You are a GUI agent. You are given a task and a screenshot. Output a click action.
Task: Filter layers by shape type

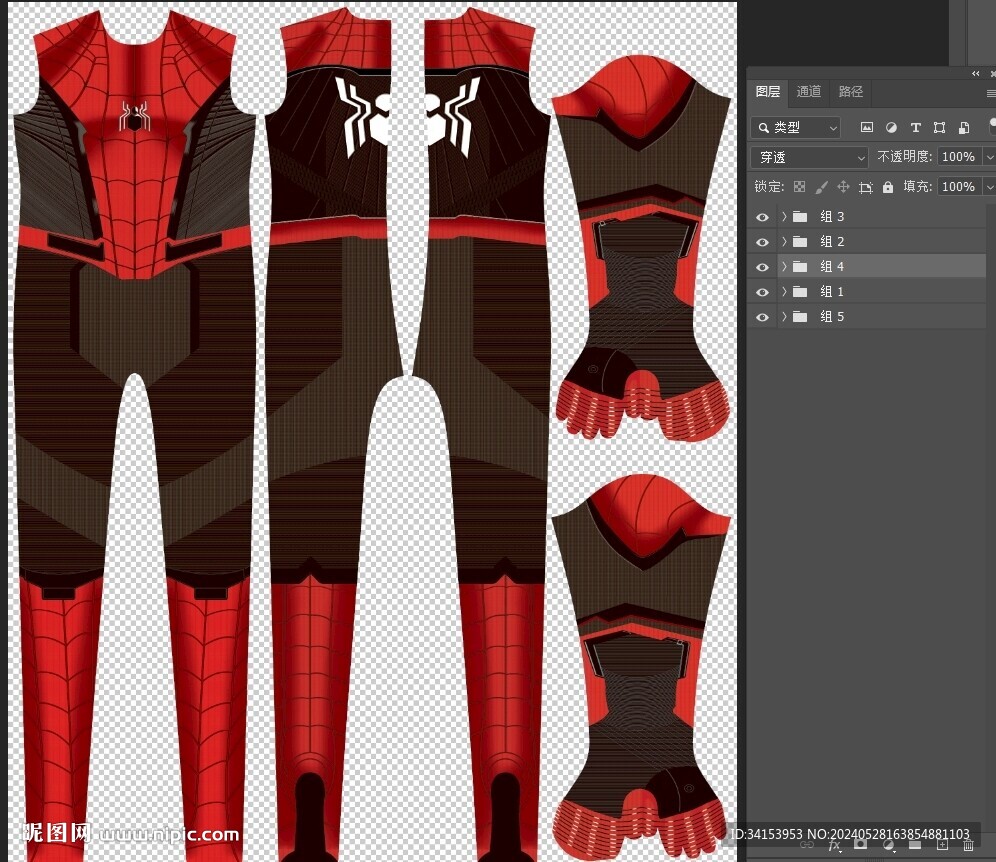click(939, 128)
